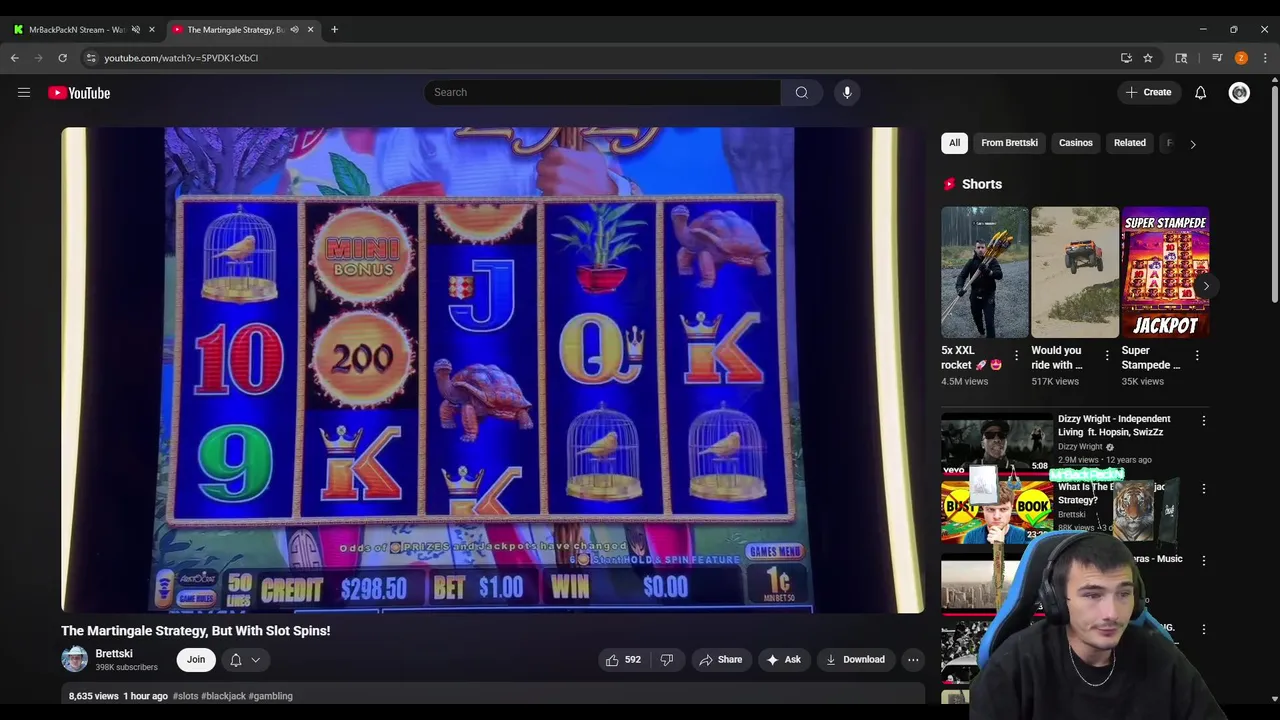Open the YouTube account avatar menu
Screen dimensions: 1280x720
click(x=1239, y=92)
